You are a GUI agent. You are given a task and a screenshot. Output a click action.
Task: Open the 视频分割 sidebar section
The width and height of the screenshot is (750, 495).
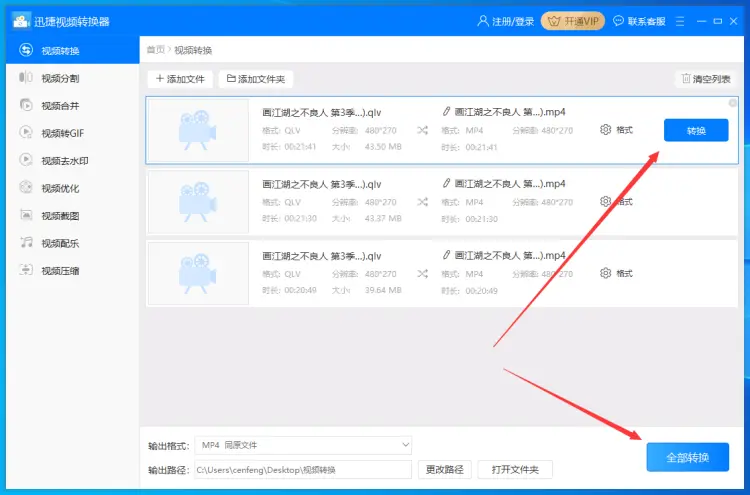point(72,78)
